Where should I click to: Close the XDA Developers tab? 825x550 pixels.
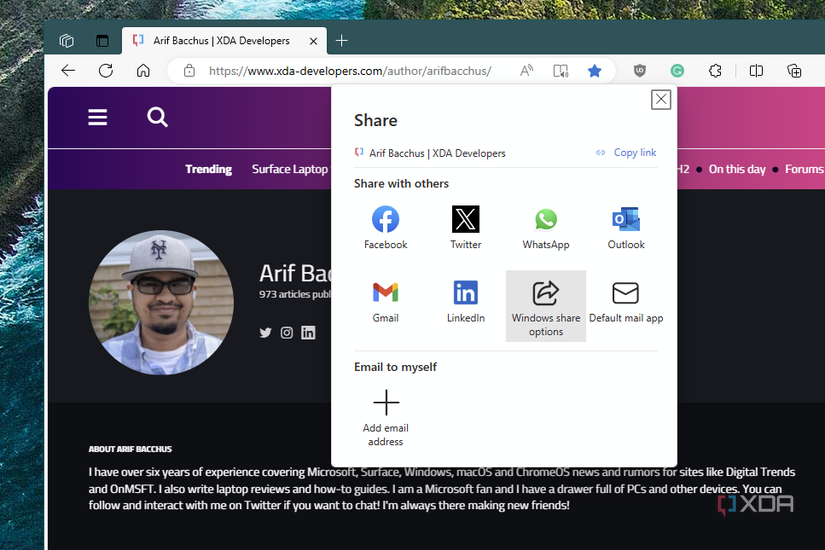click(x=314, y=41)
